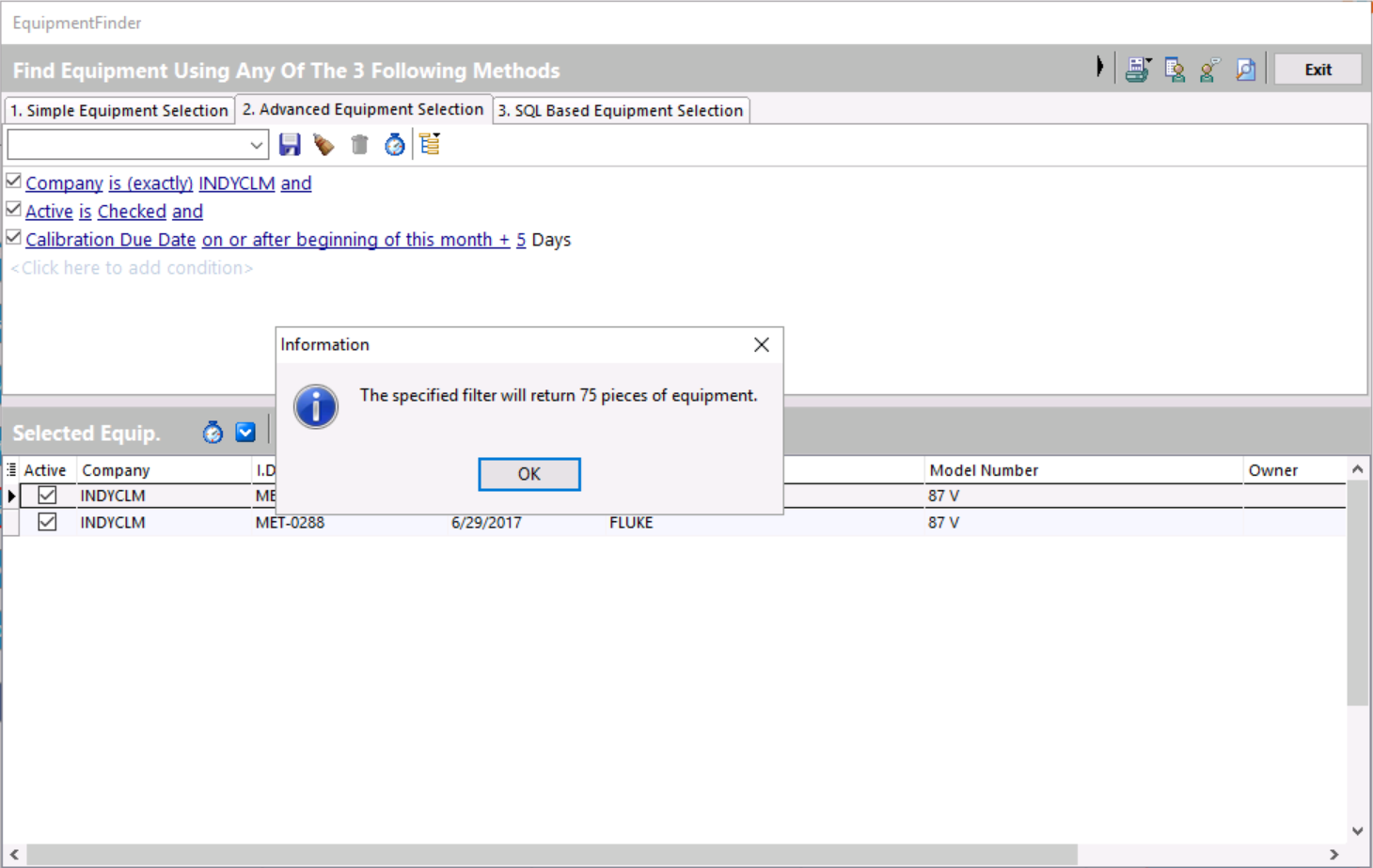Click the printer icon in the header toolbar

[1138, 70]
